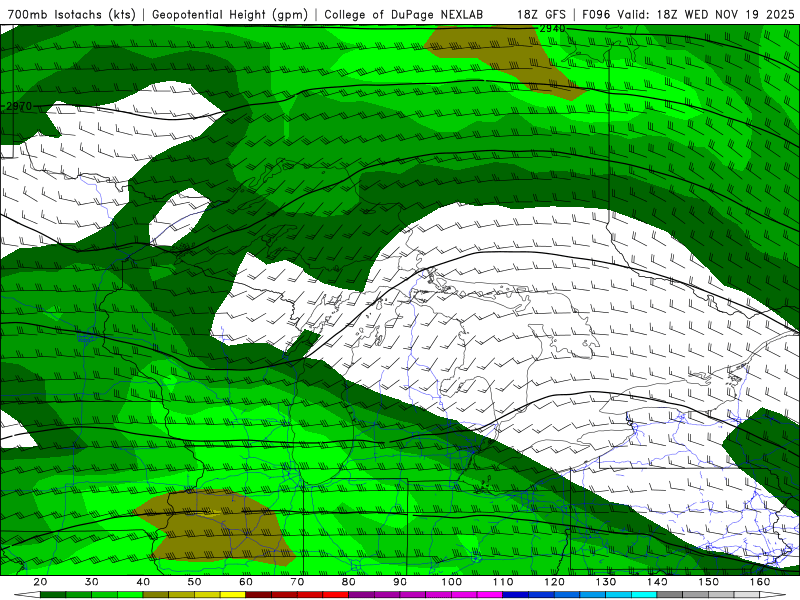The width and height of the screenshot is (800, 600).
Task: Click the 'Valid: 18Z WED NOV 19 2025' text
Action: [x=706, y=14]
